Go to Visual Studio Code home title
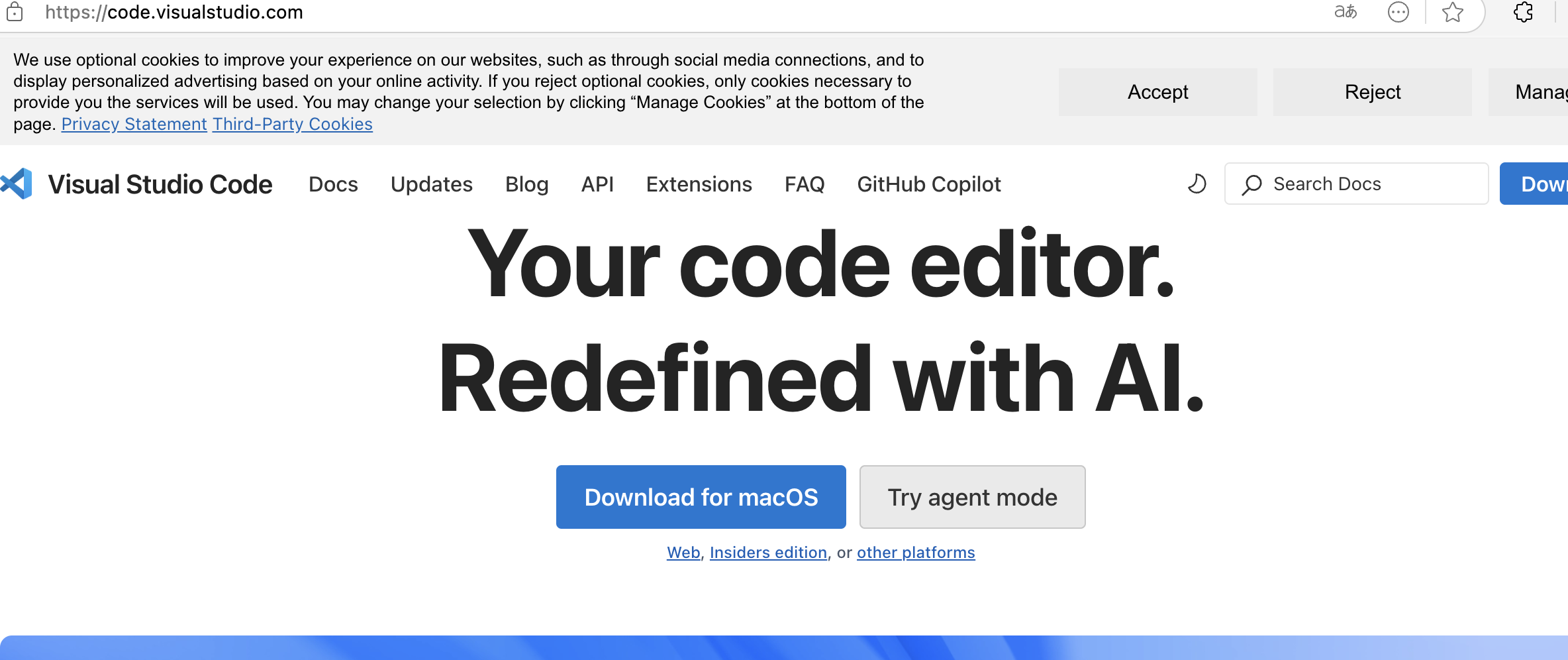The width and height of the screenshot is (1568, 660). coord(160,184)
